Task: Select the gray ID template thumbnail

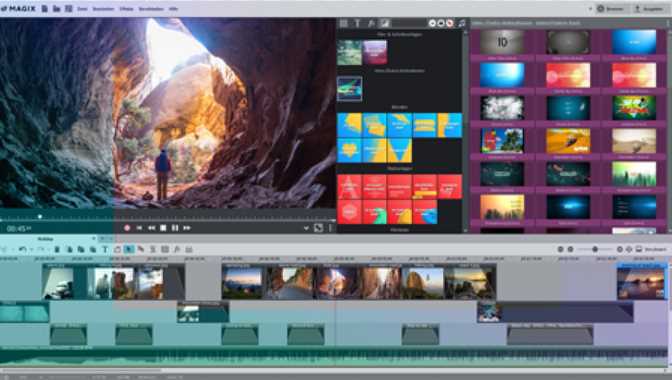Action: pos(502,42)
